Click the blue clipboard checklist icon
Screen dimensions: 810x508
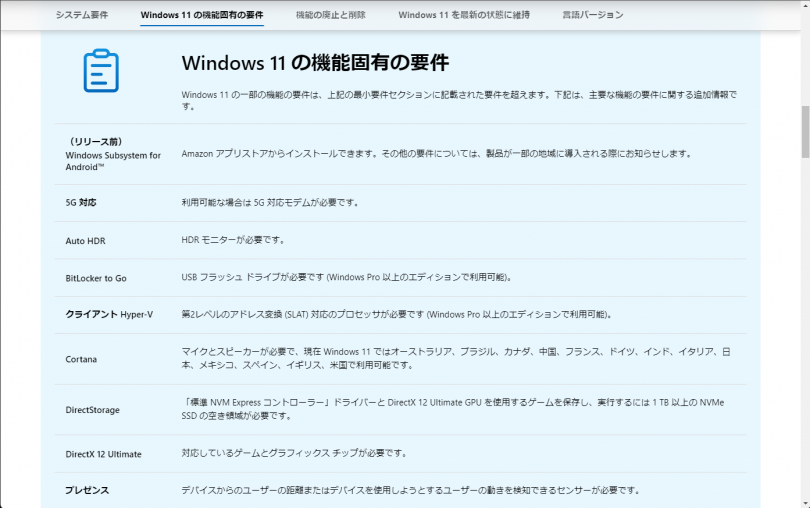[x=101, y=71]
